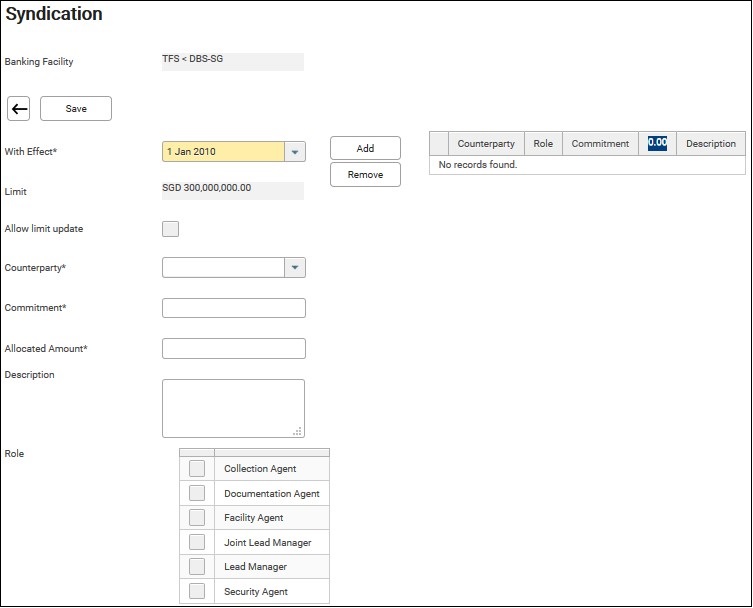Sort by the Counterparty column header
Screen dimensions: 753x608
click(x=486, y=144)
